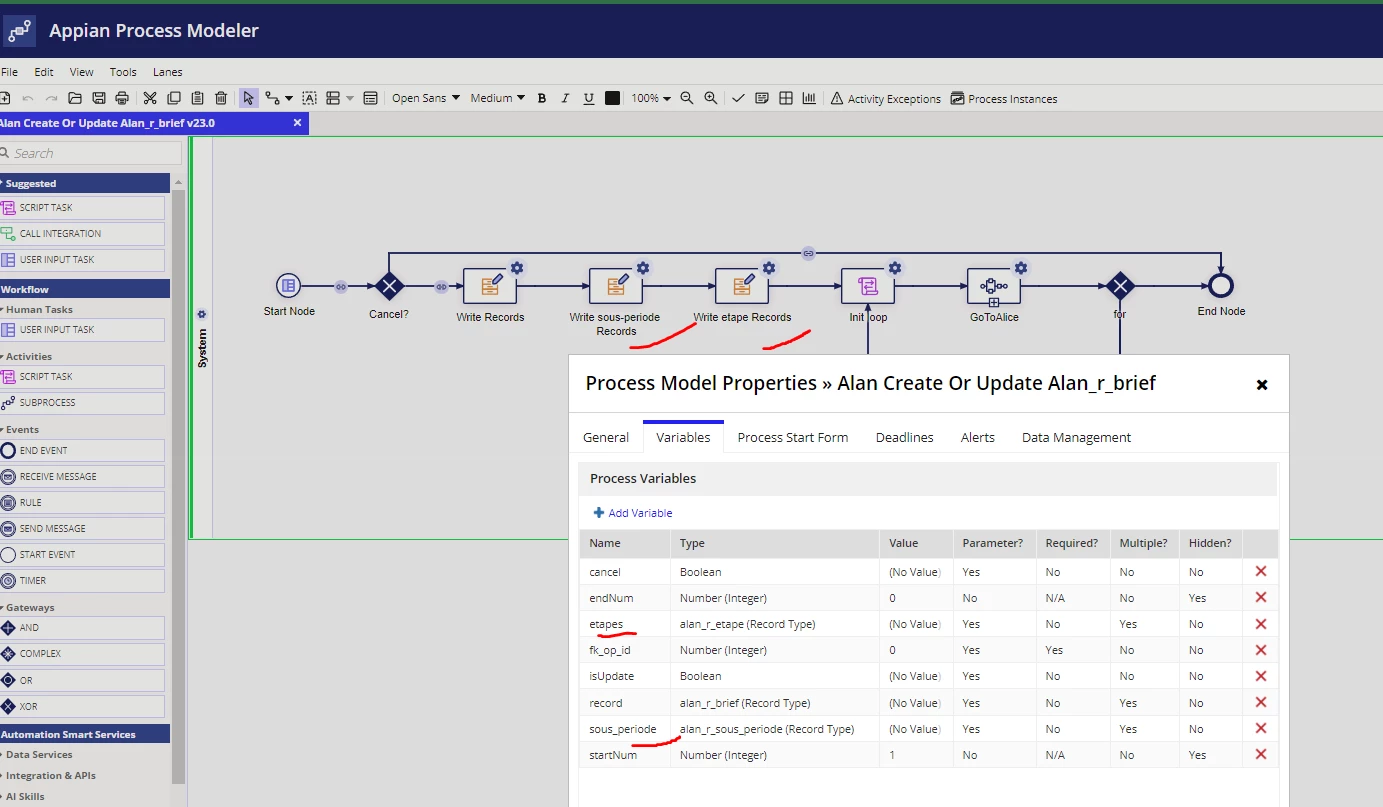
Task: Open the Tools menu
Action: [x=123, y=72]
